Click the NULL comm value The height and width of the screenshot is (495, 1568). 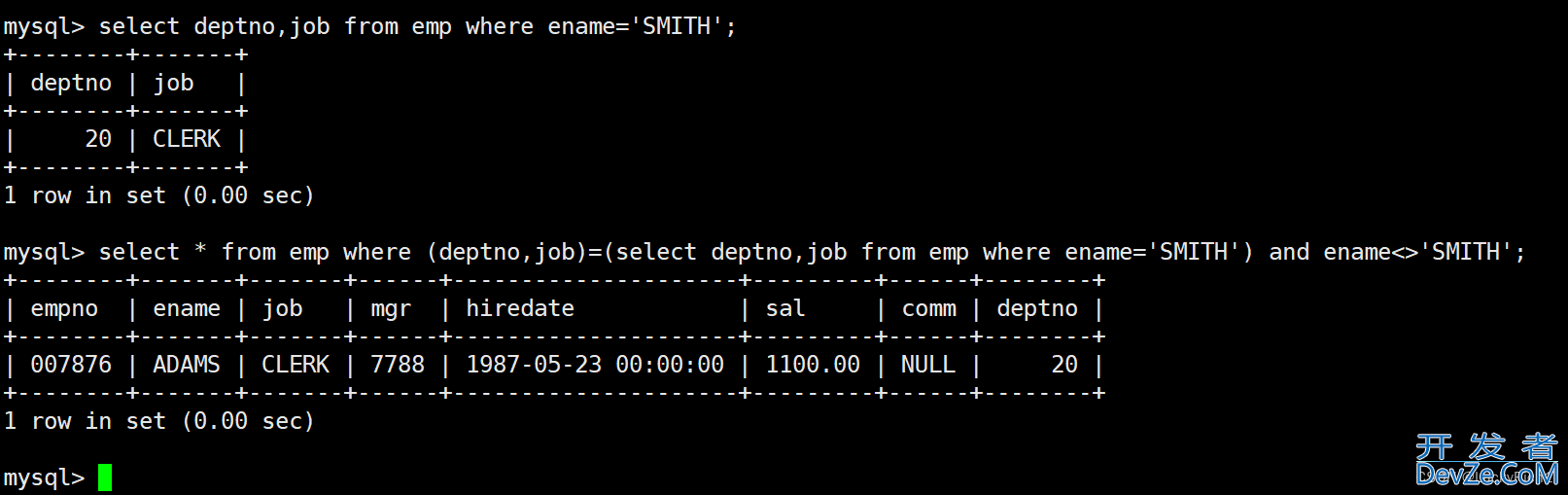click(928, 365)
